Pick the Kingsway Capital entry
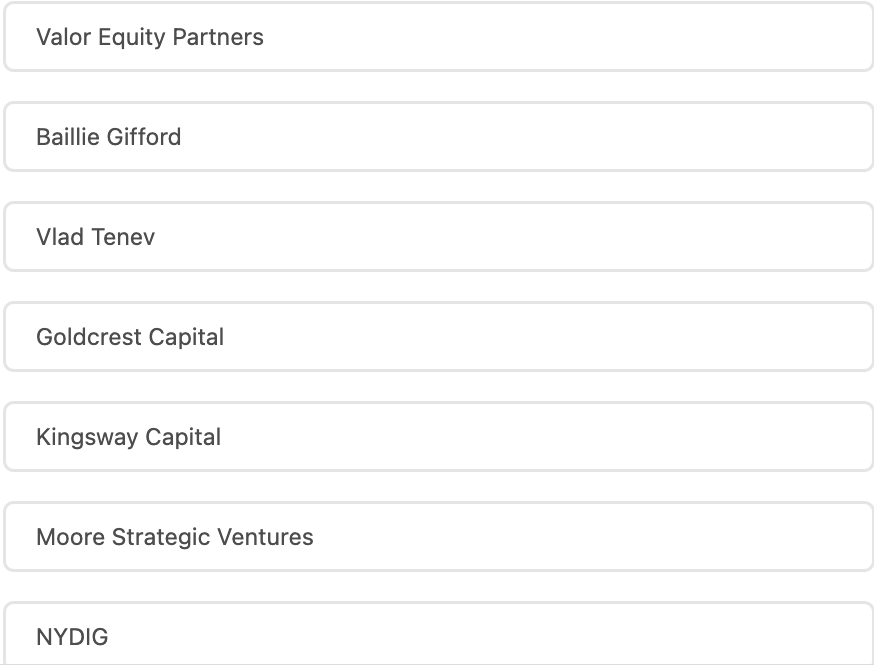The image size is (874, 668). tap(438, 437)
